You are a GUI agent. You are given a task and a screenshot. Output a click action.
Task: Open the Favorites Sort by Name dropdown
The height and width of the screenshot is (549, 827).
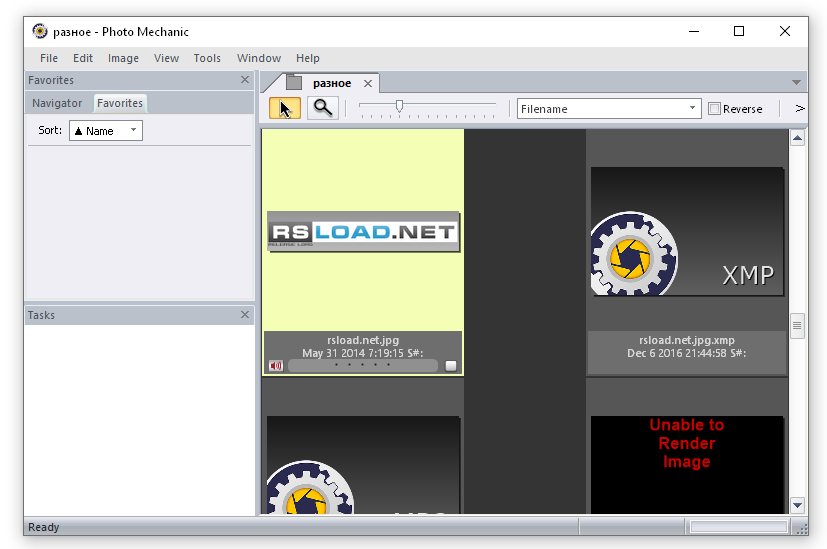[134, 131]
